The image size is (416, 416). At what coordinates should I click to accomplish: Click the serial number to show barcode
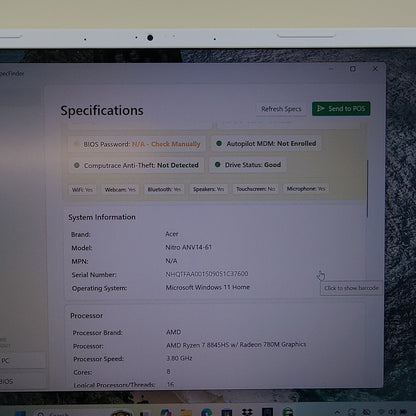(x=207, y=274)
